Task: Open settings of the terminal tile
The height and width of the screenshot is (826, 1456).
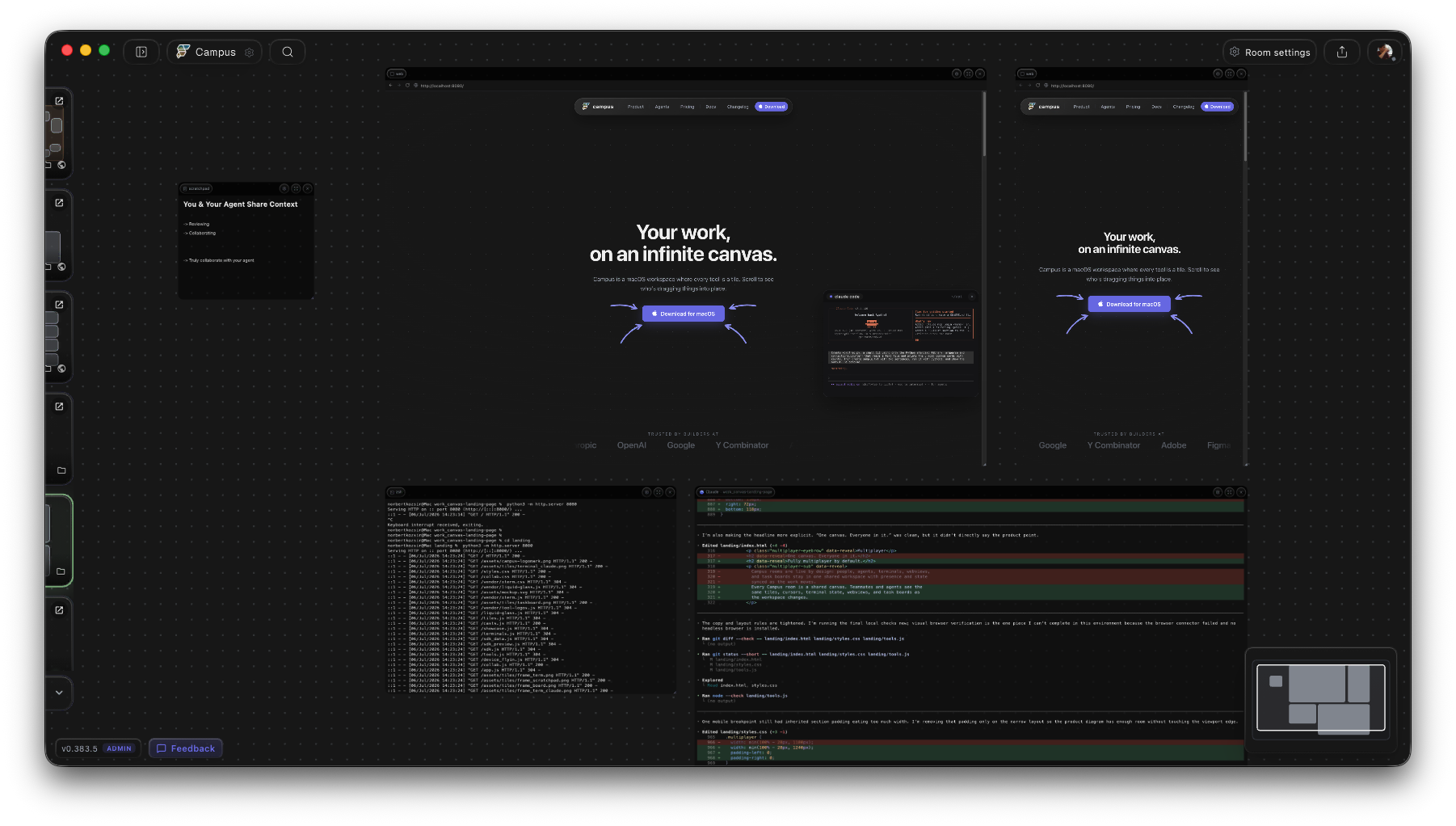Action: [x=646, y=492]
